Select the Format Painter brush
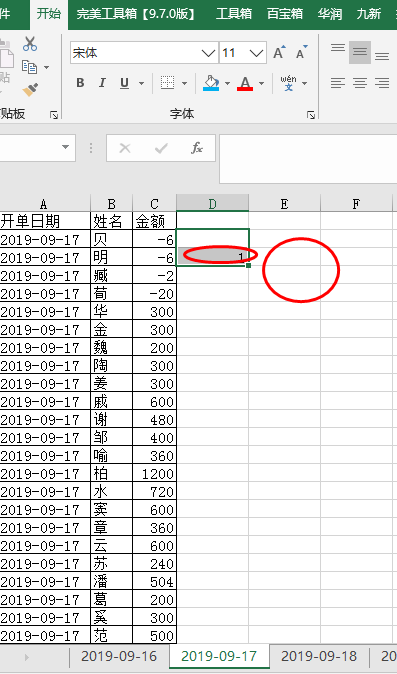 click(30, 90)
